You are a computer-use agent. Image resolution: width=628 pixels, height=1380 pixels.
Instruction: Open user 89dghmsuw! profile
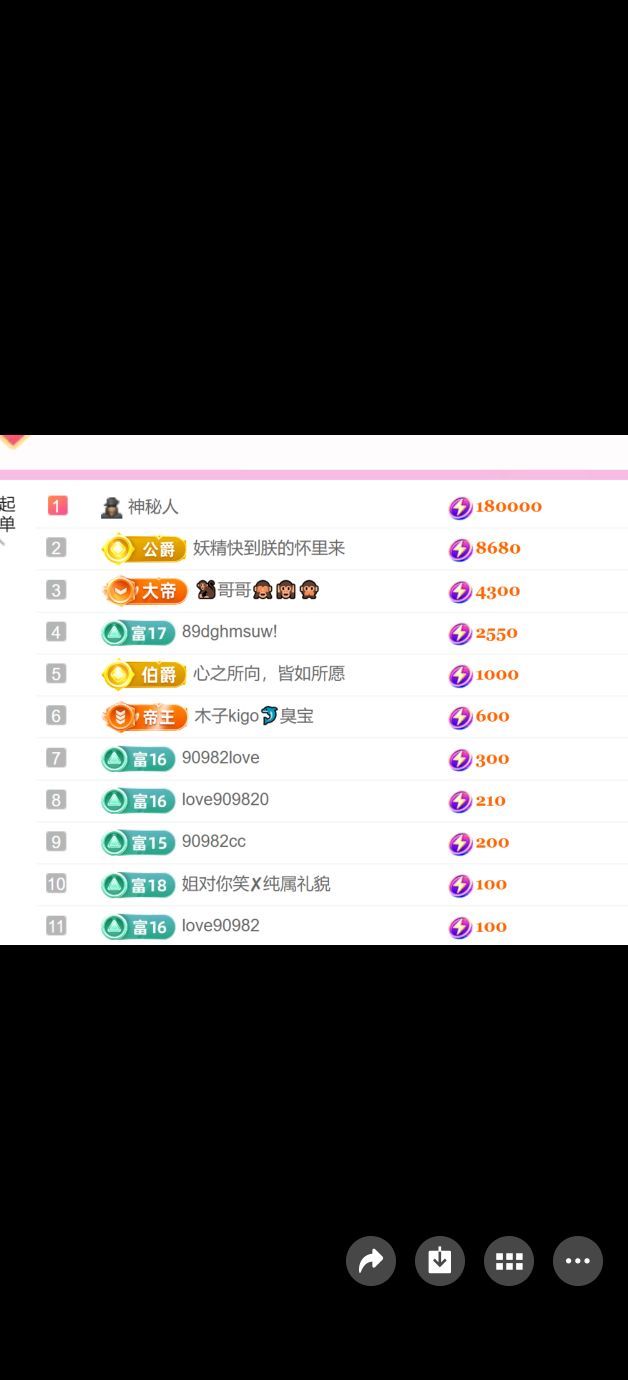(229, 633)
